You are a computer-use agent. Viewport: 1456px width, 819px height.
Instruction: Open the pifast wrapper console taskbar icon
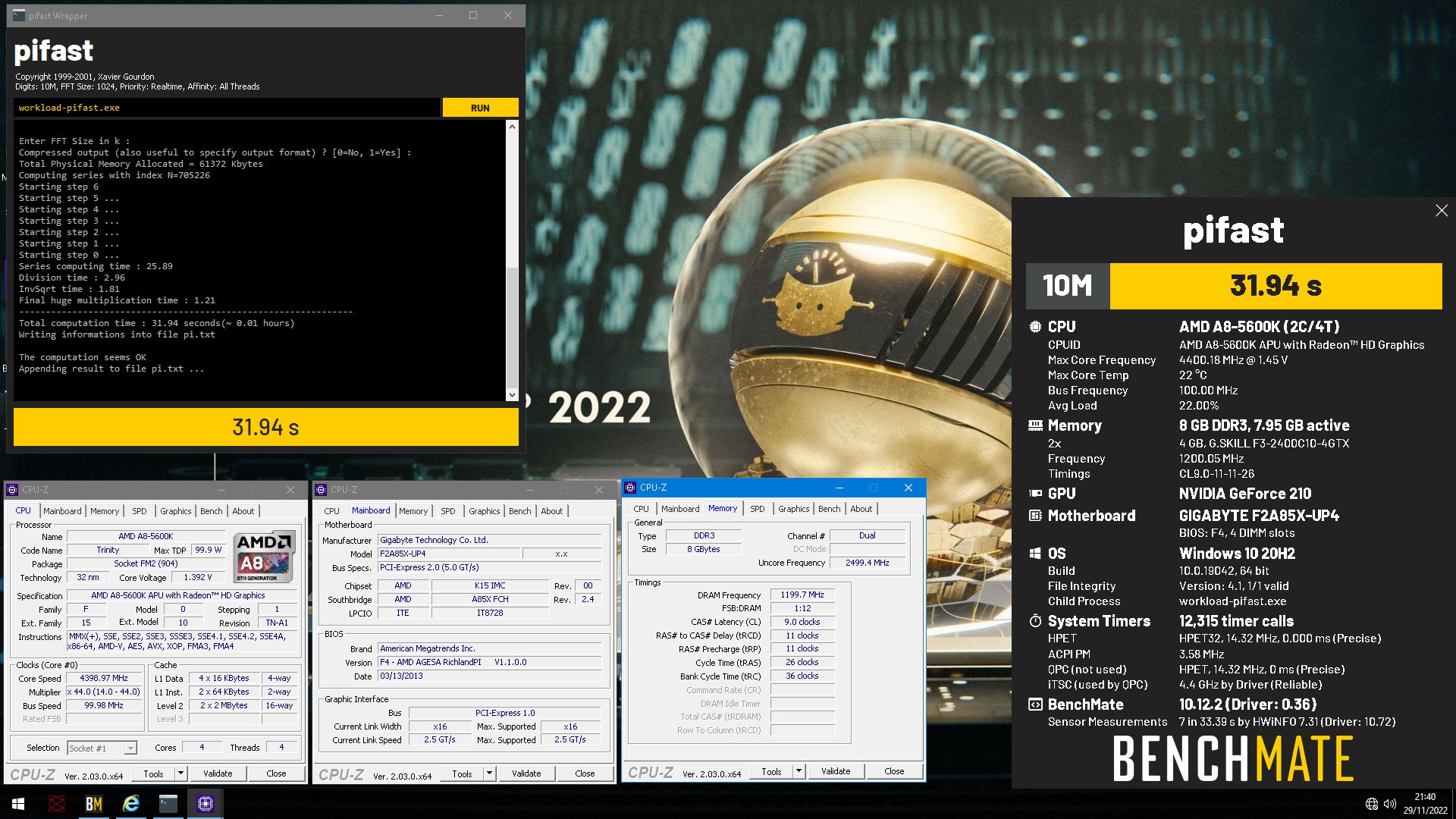tap(168, 804)
